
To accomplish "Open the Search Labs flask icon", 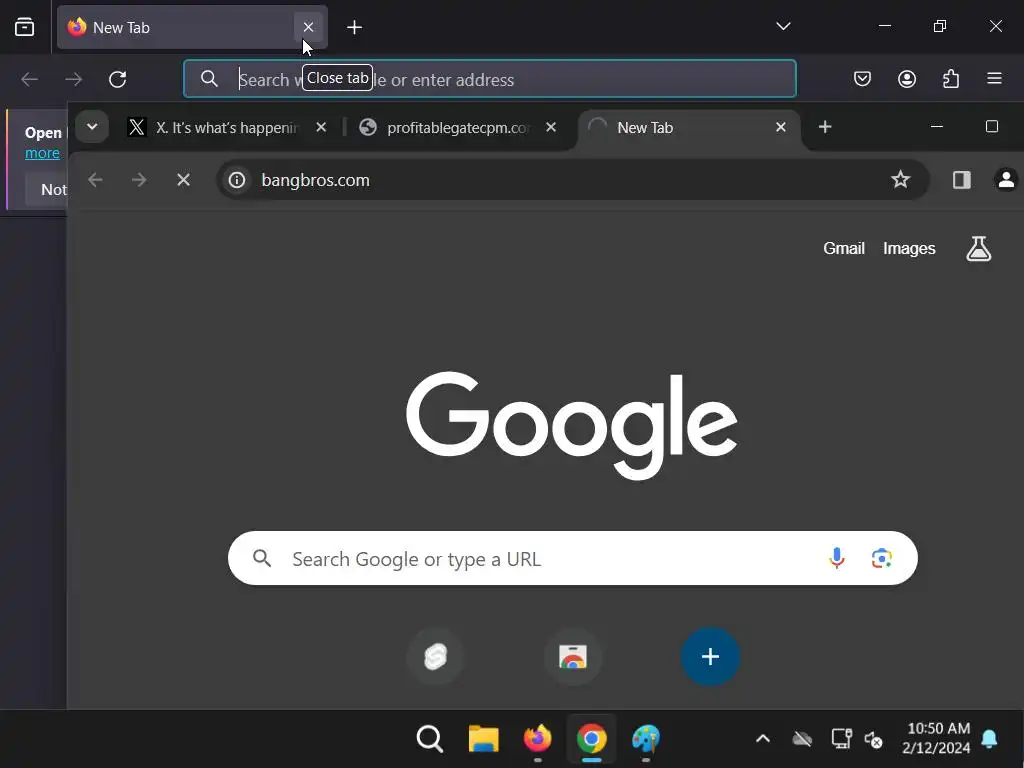I will [978, 248].
